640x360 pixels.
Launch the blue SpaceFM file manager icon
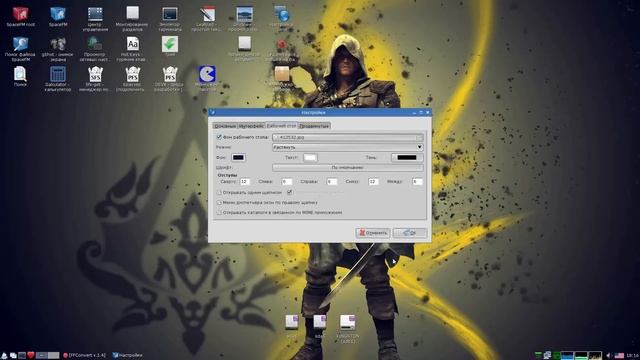(58, 14)
